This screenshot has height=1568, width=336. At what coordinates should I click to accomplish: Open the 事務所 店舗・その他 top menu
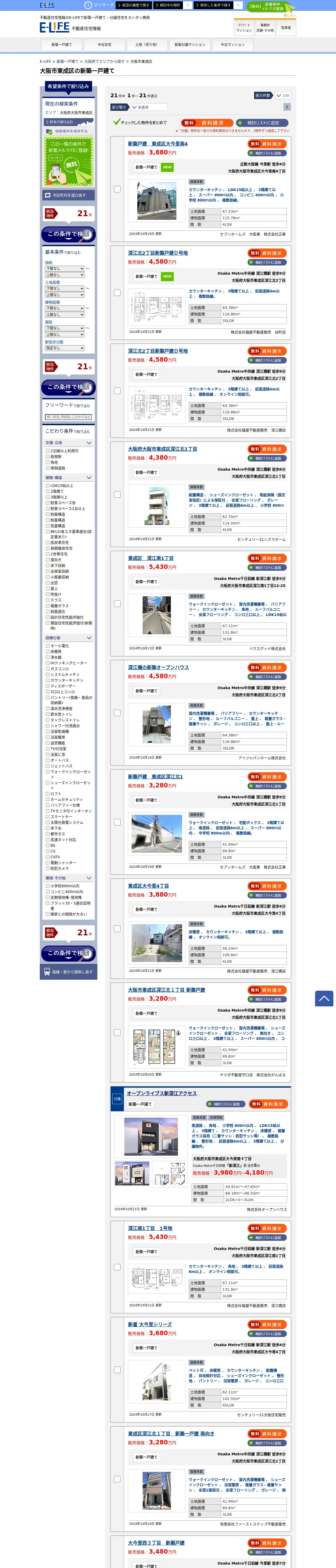coord(265,28)
